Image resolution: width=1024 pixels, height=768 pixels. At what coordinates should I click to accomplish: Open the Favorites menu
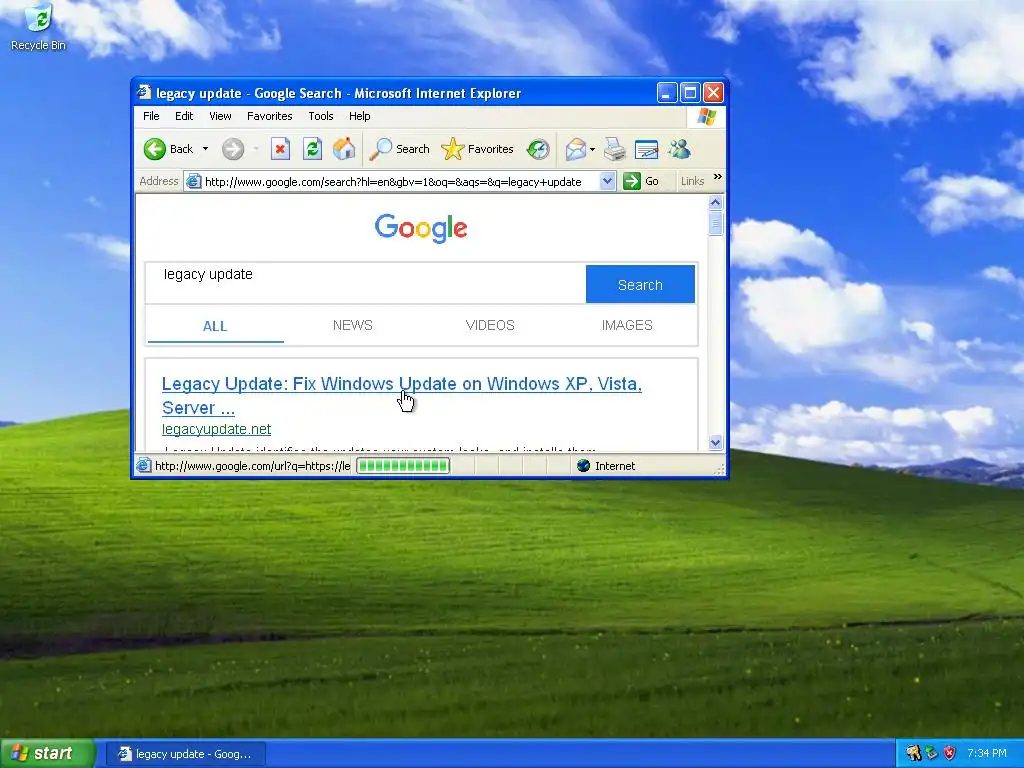pyautogui.click(x=269, y=116)
